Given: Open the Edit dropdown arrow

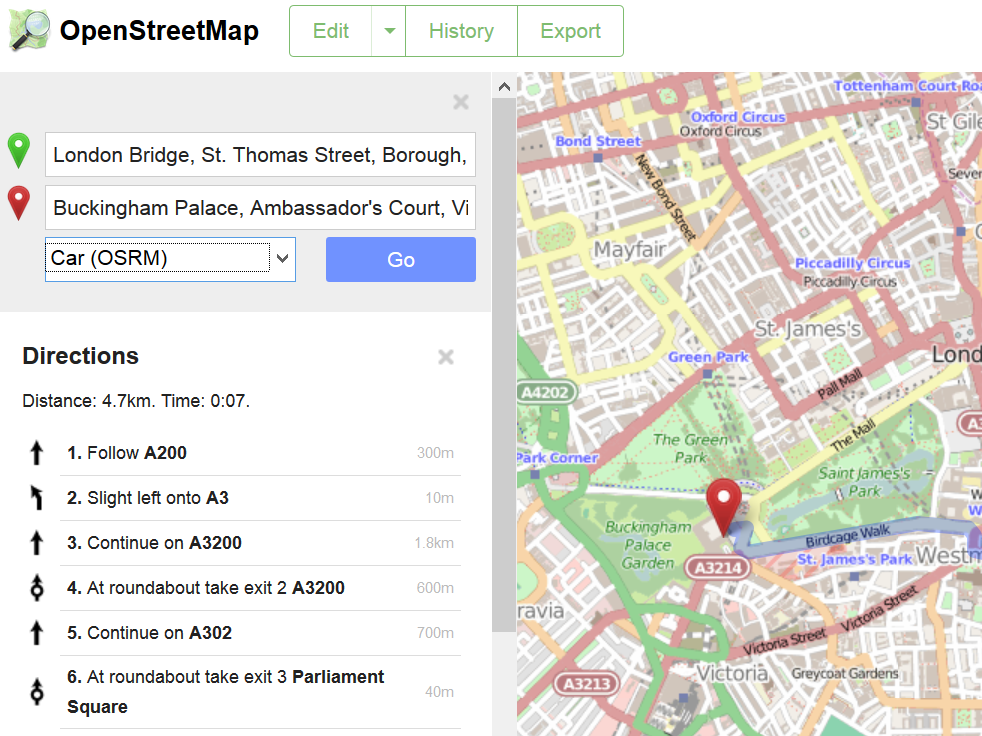Looking at the screenshot, I should 390,31.
